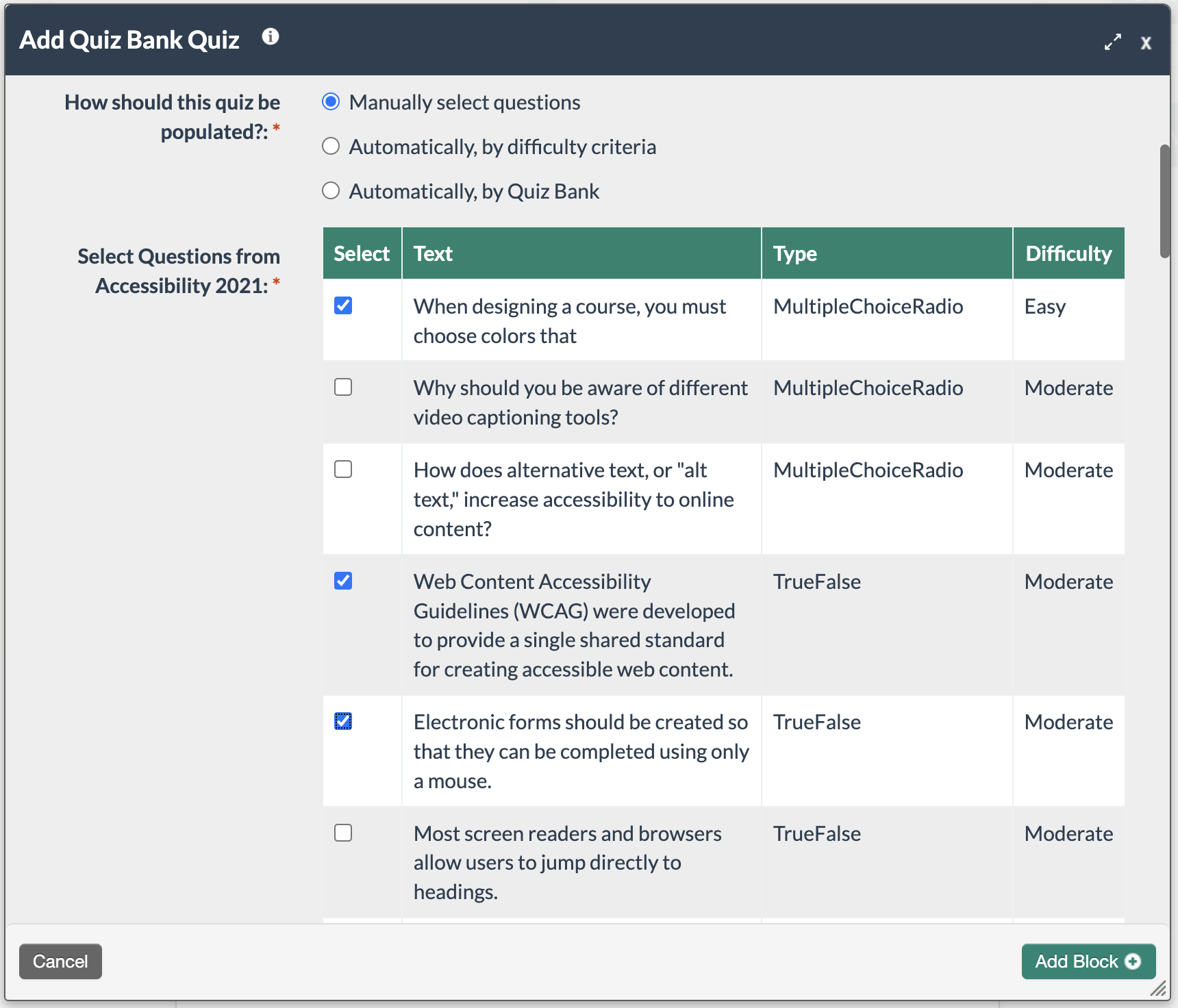Image resolution: width=1178 pixels, height=1008 pixels.
Task: Close the Add Quiz Bank Quiz dialog
Action: pos(1146,43)
